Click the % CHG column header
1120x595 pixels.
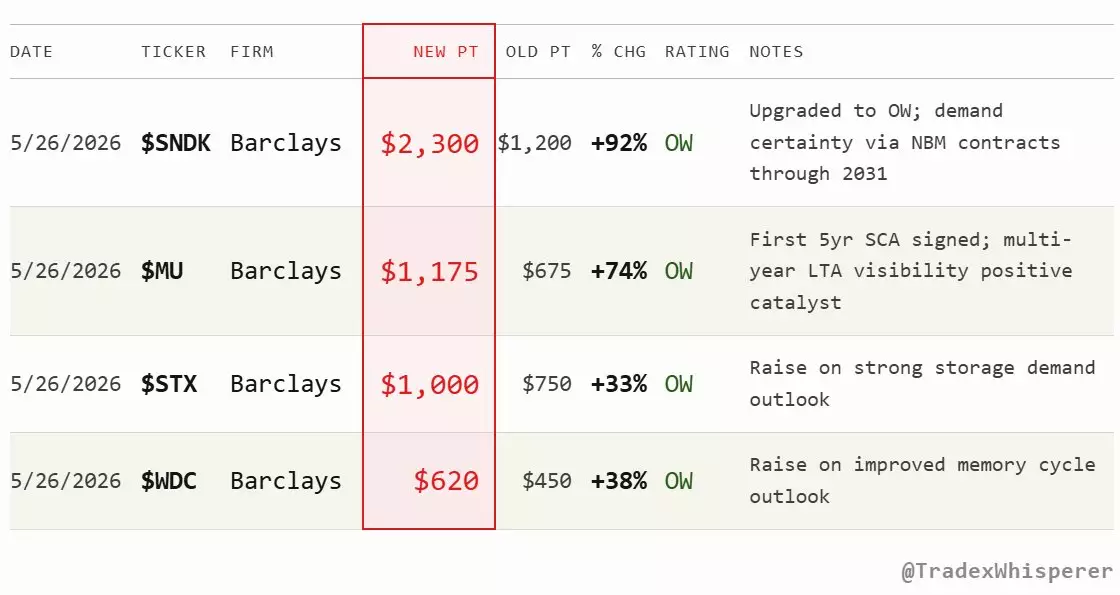pyautogui.click(x=619, y=51)
